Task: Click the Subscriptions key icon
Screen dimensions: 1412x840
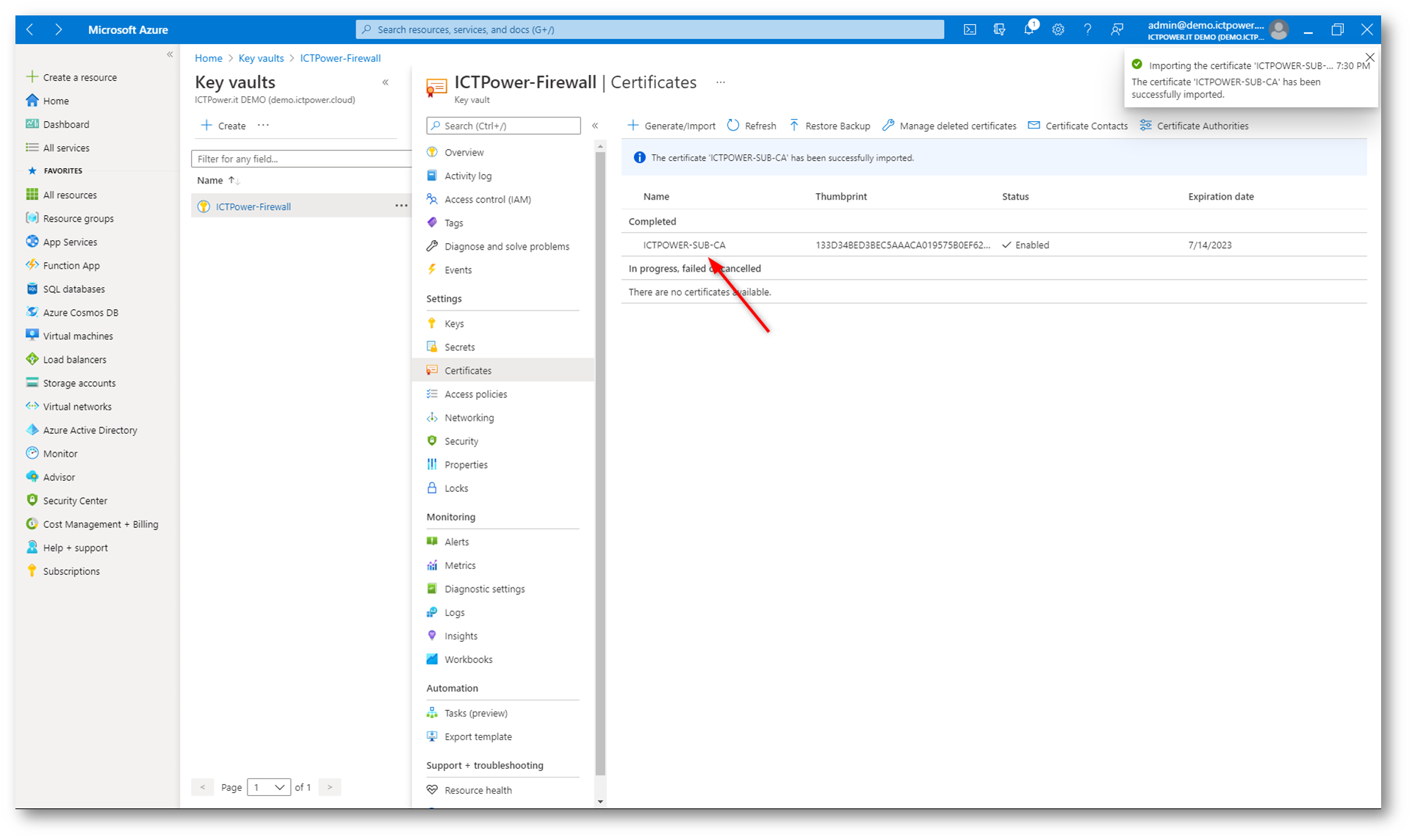Action: click(32, 571)
